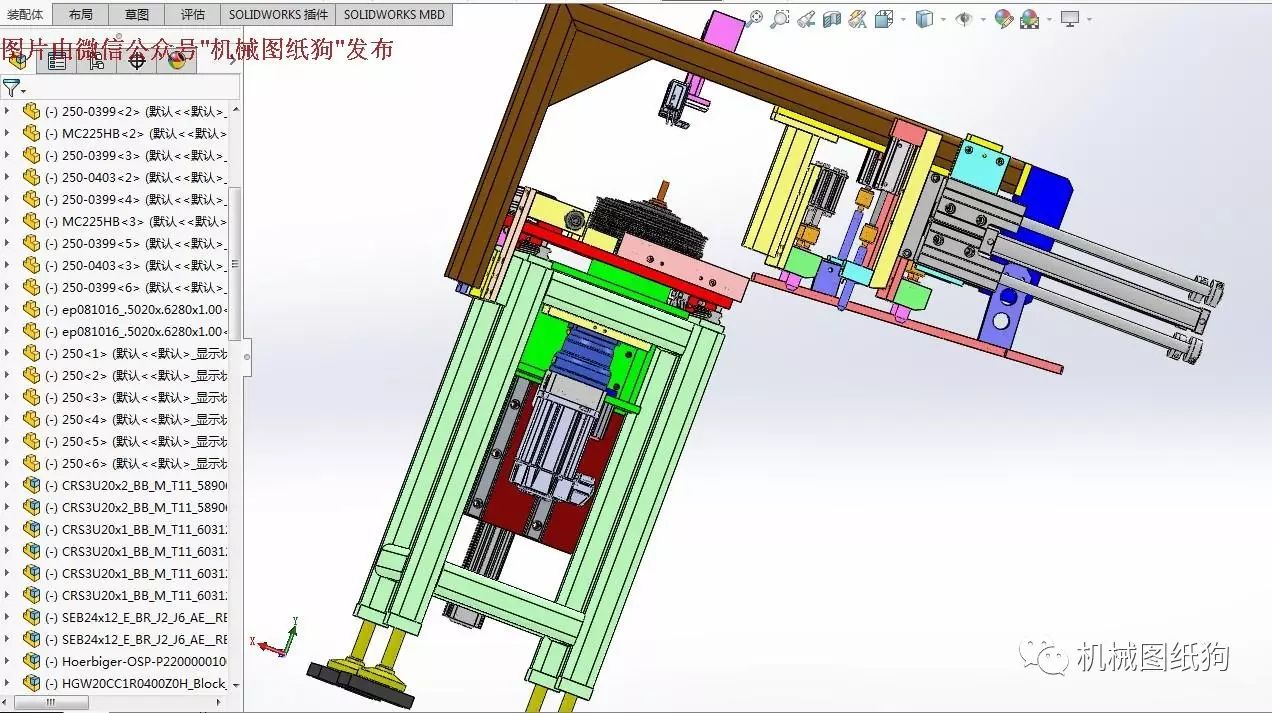
Task: Click the Zoom to Fit icon
Action: [754, 18]
